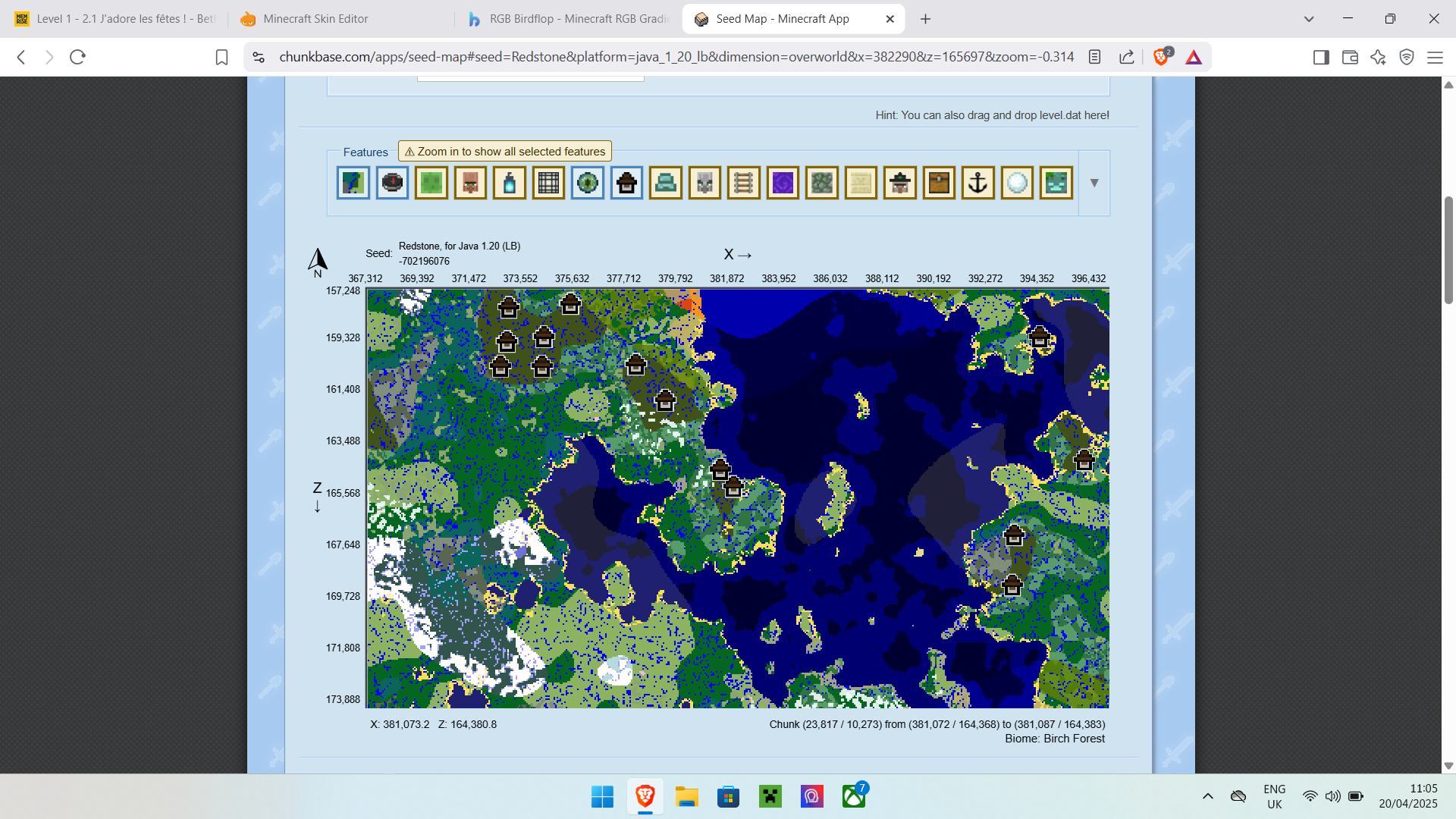The height and width of the screenshot is (819, 1456).
Task: Open the volume speaker tray icon
Action: pos(1332,796)
